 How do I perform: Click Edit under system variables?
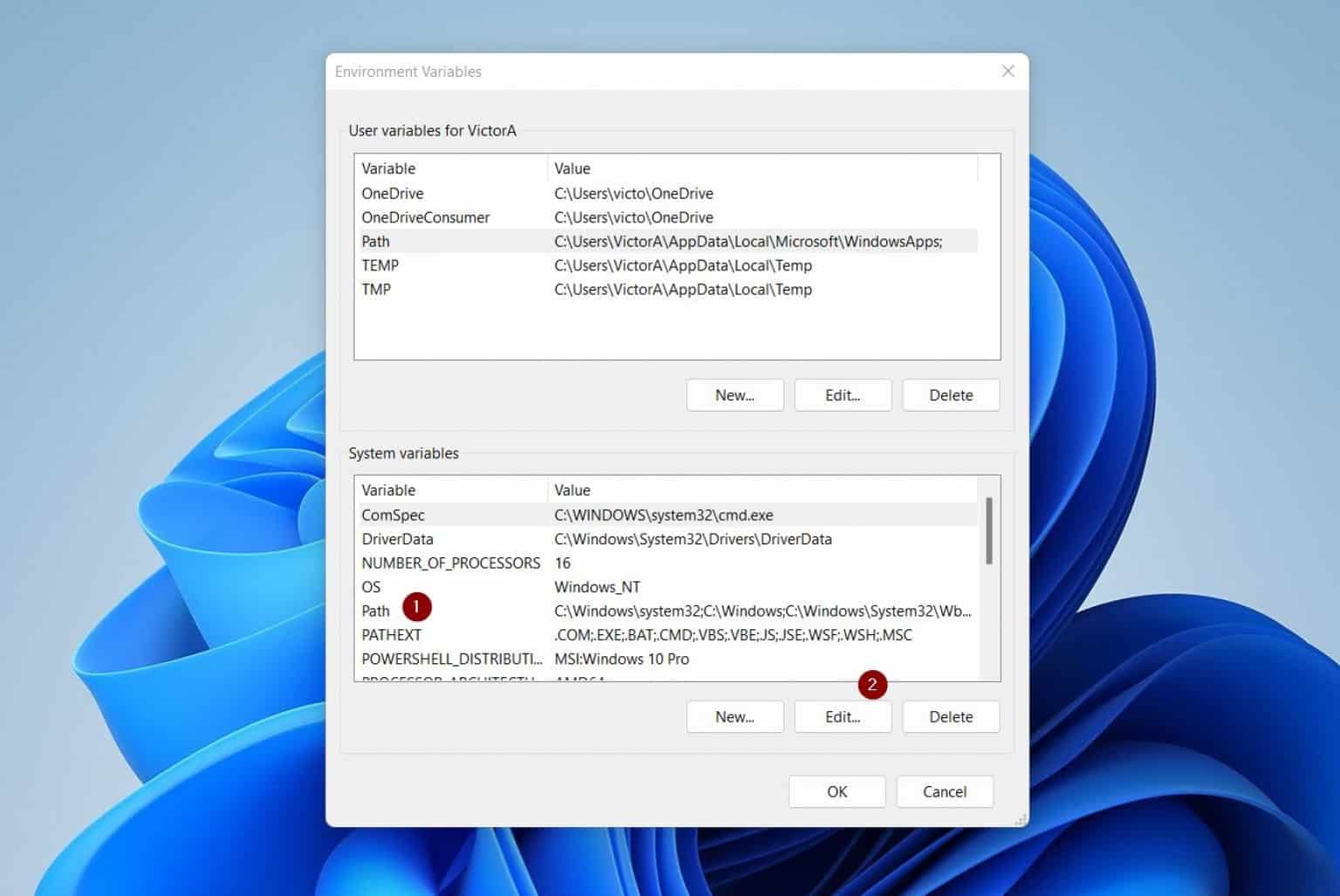click(x=842, y=716)
